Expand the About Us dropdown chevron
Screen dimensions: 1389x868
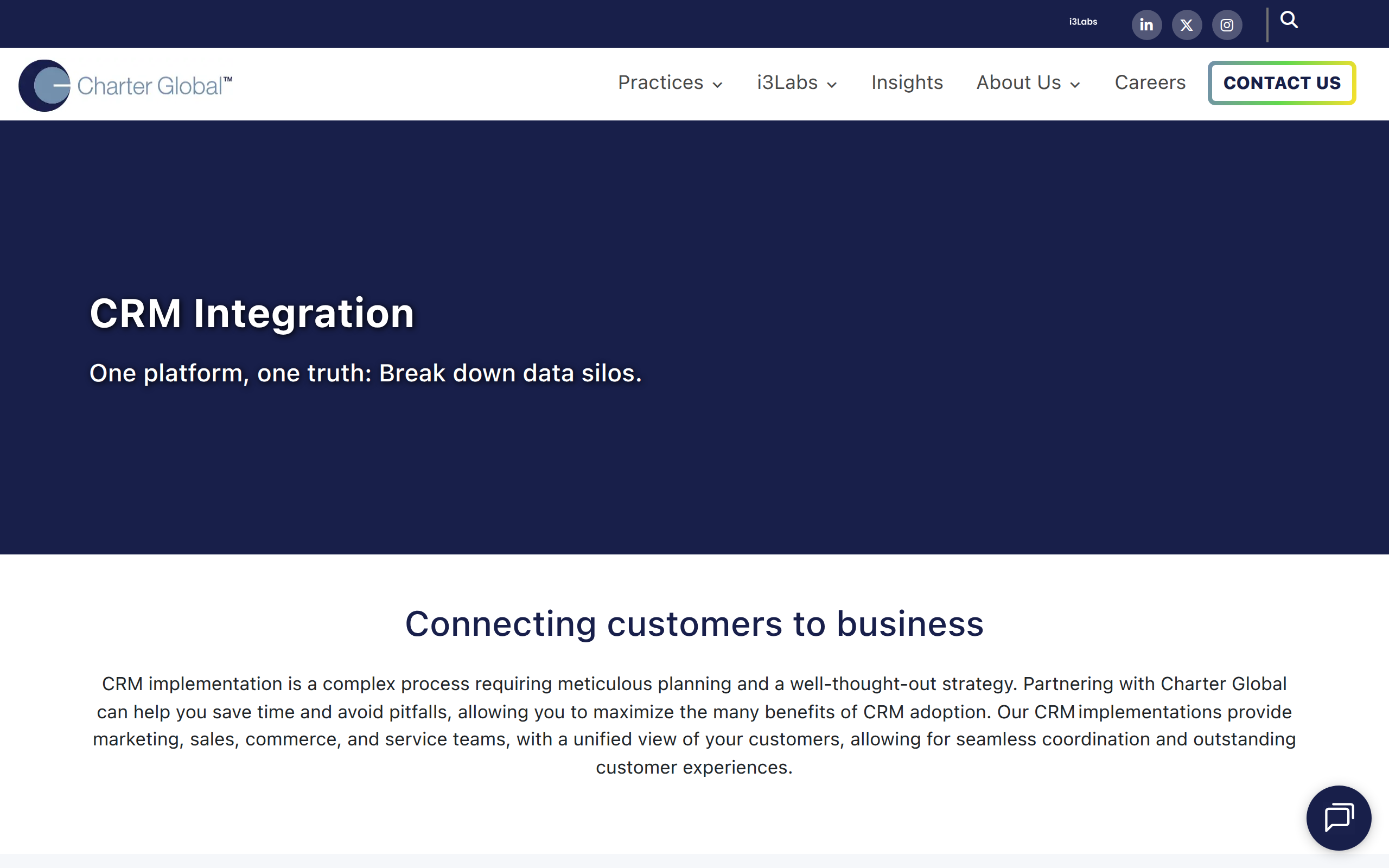(x=1075, y=85)
